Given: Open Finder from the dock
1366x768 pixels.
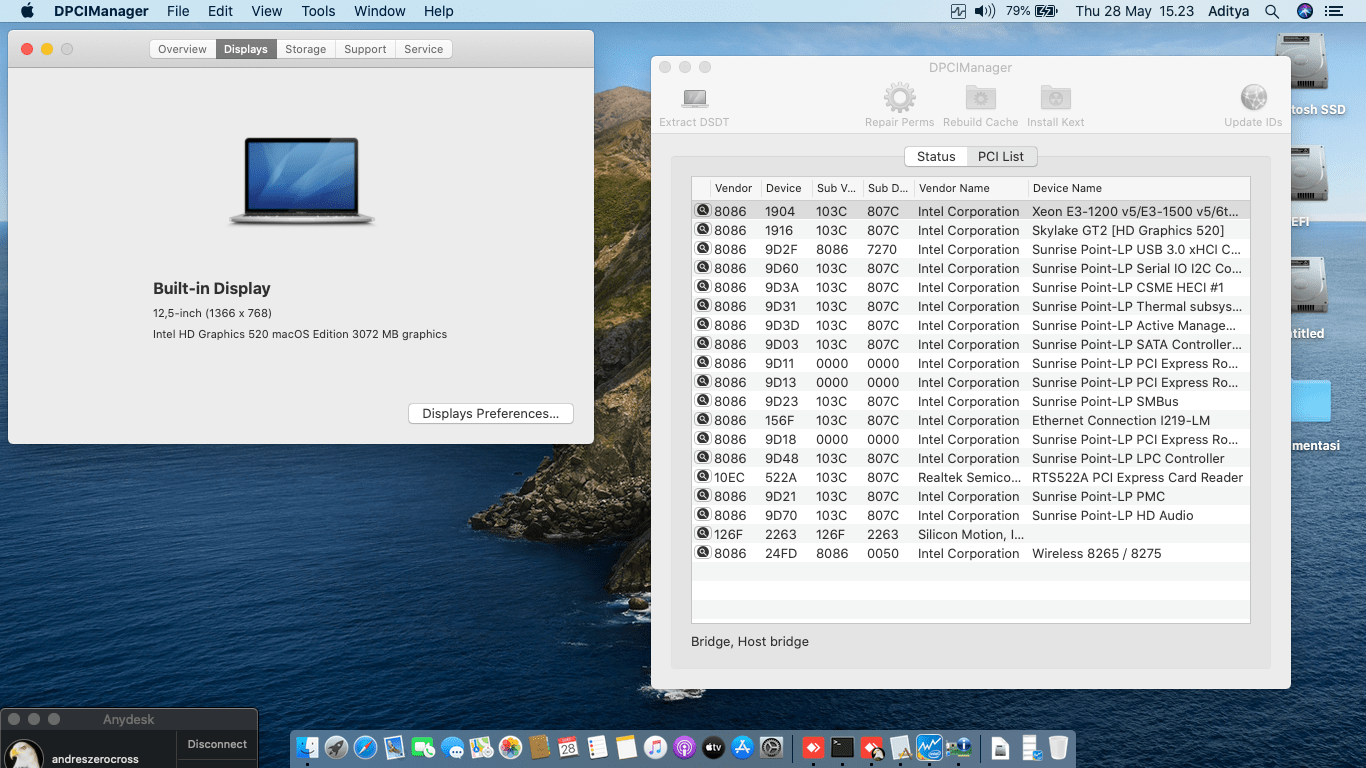Looking at the screenshot, I should (x=308, y=747).
